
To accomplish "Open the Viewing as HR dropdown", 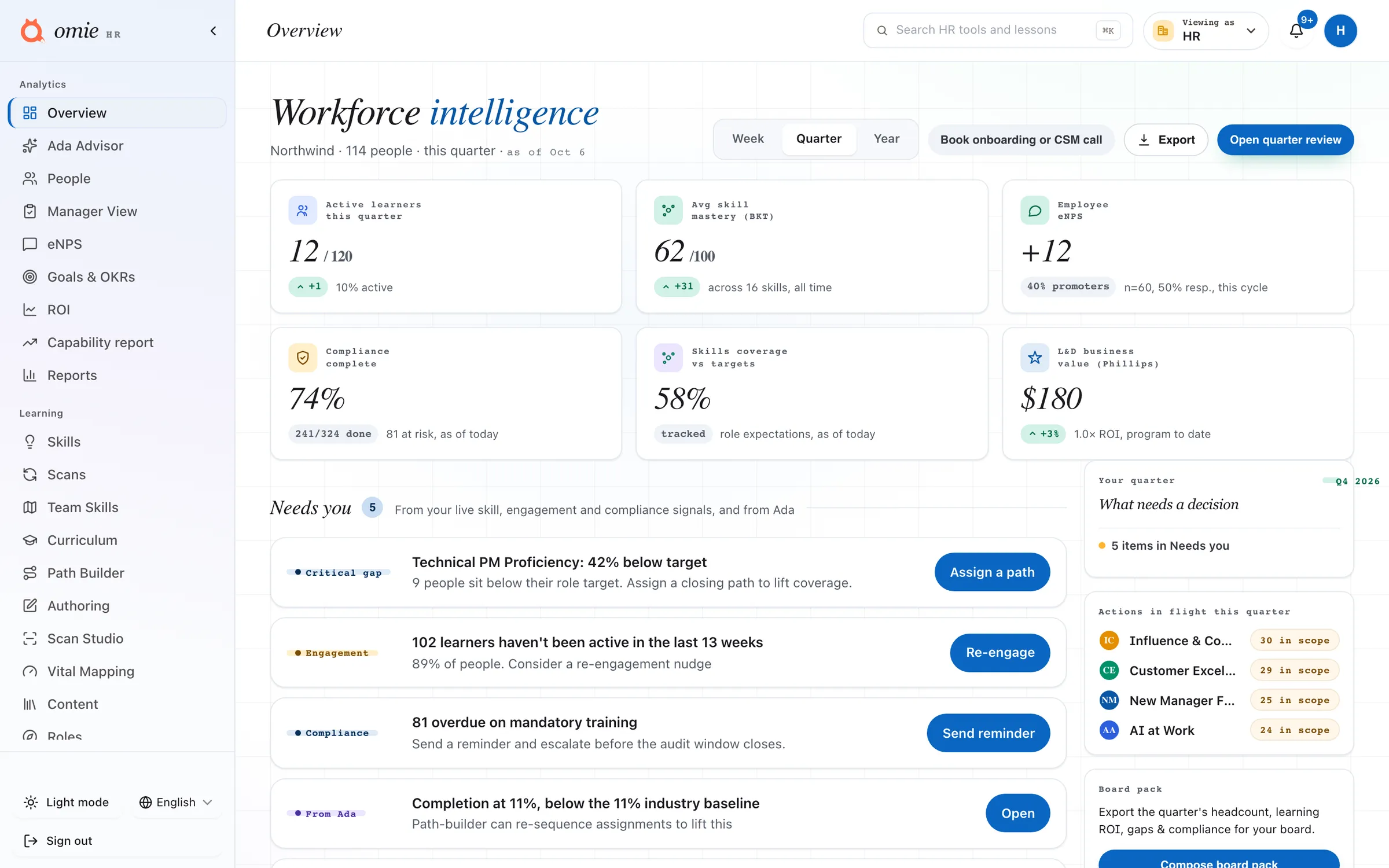I will point(1206,31).
